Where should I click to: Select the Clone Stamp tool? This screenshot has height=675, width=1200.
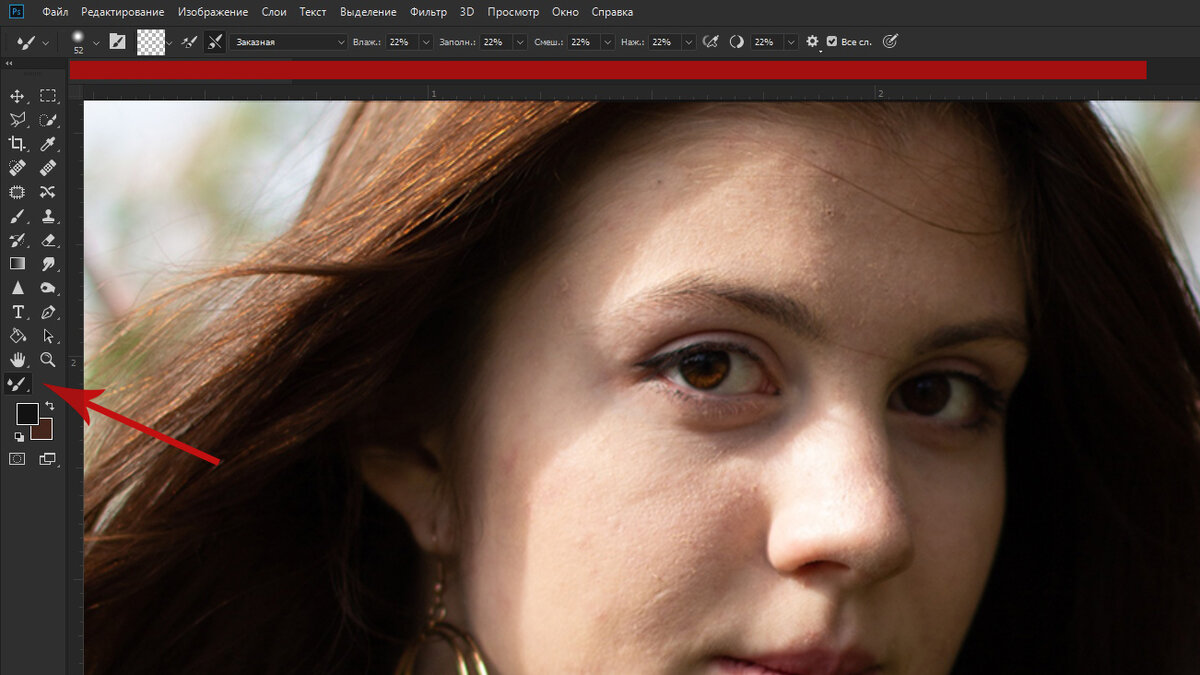click(47, 216)
